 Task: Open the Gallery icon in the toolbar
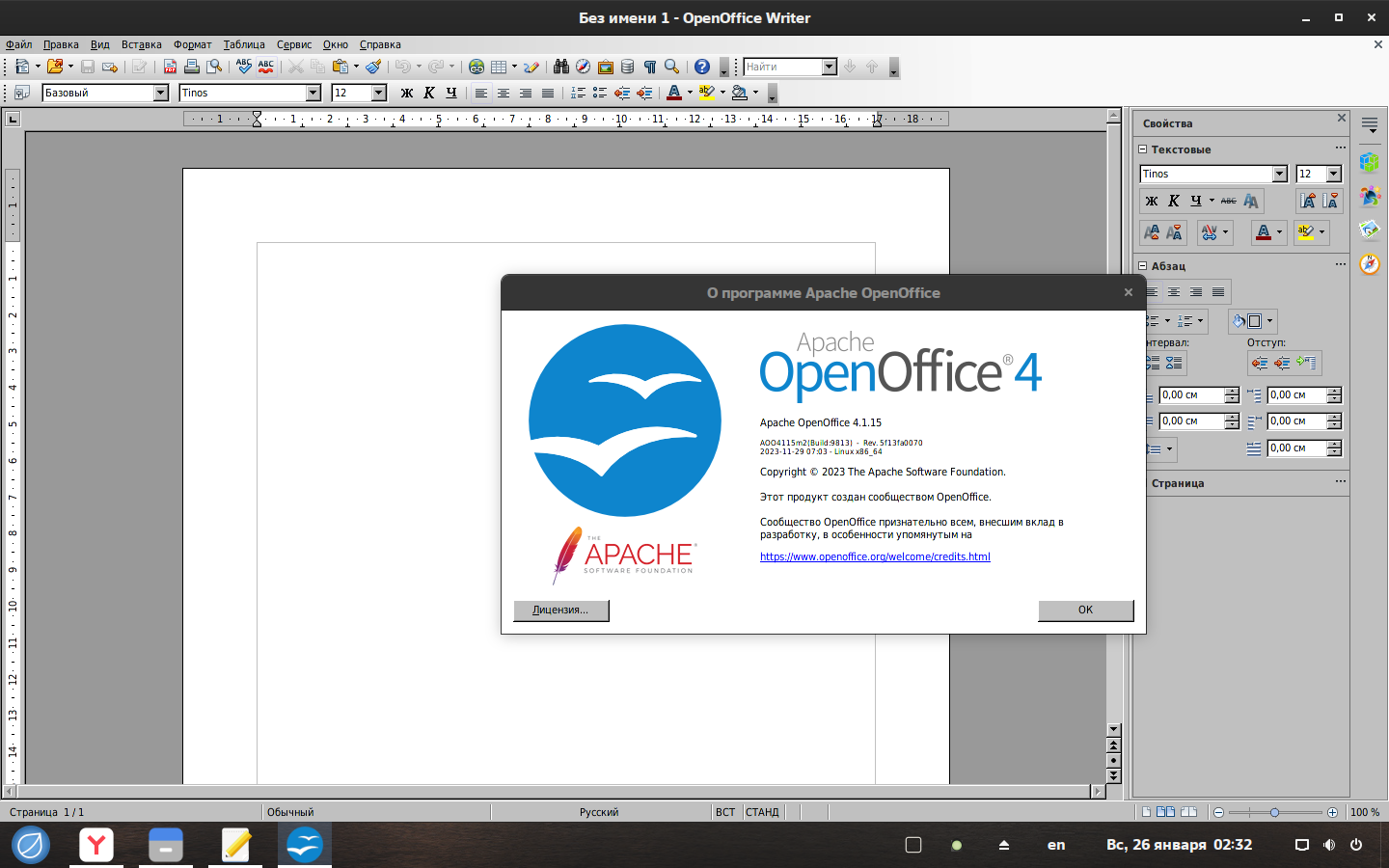[x=606, y=67]
